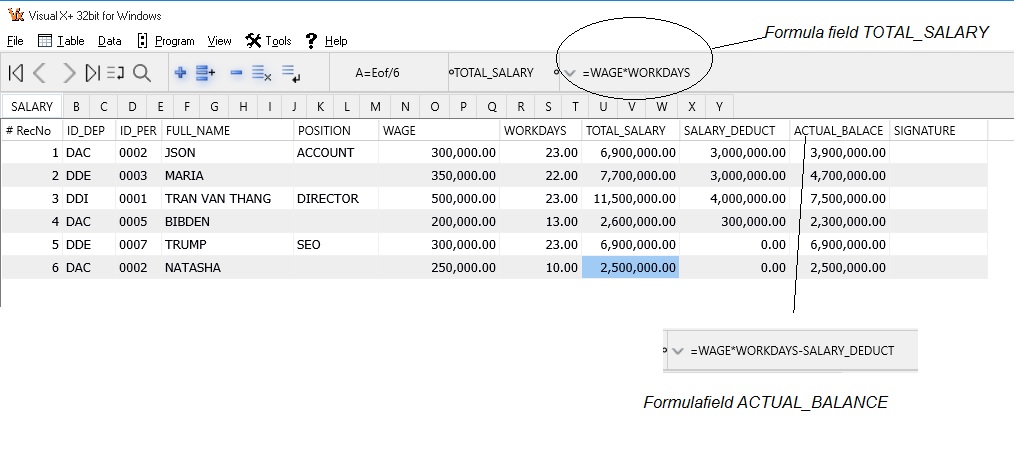The image size is (1017, 449).
Task: Click the go-to-record list icon
Action: pos(115,73)
